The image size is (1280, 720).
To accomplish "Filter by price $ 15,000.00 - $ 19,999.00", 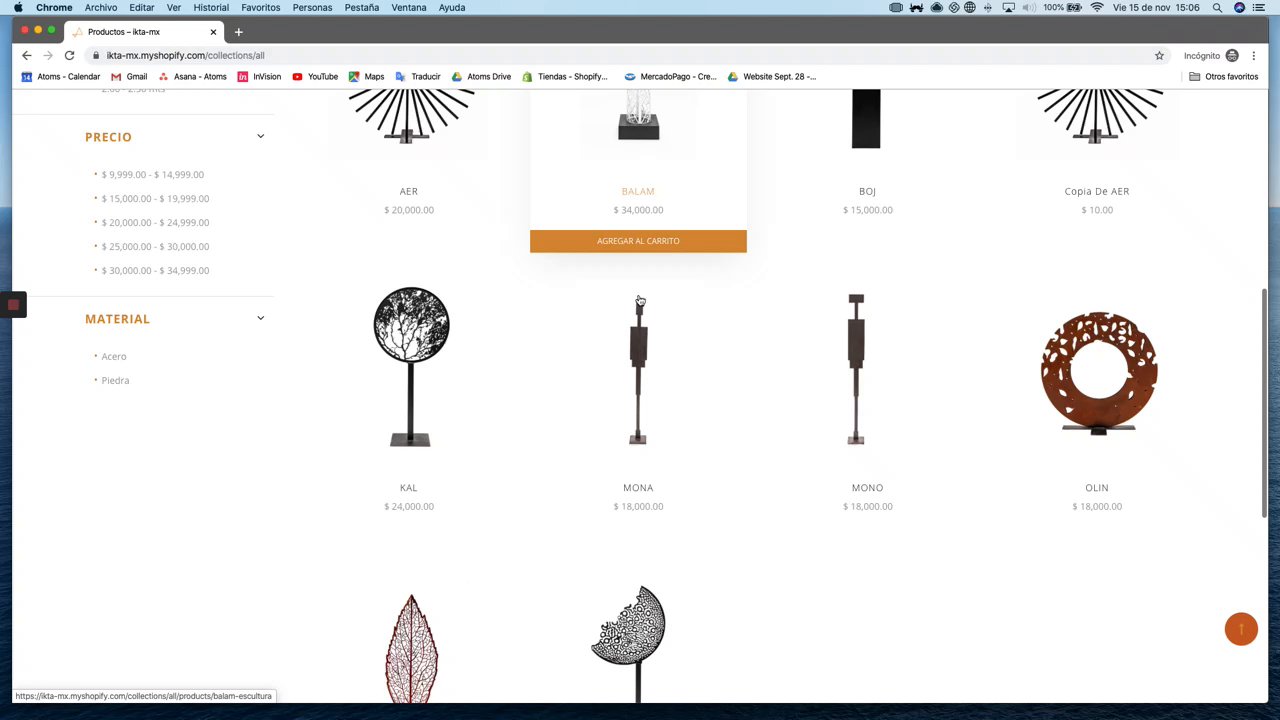I will [x=155, y=199].
